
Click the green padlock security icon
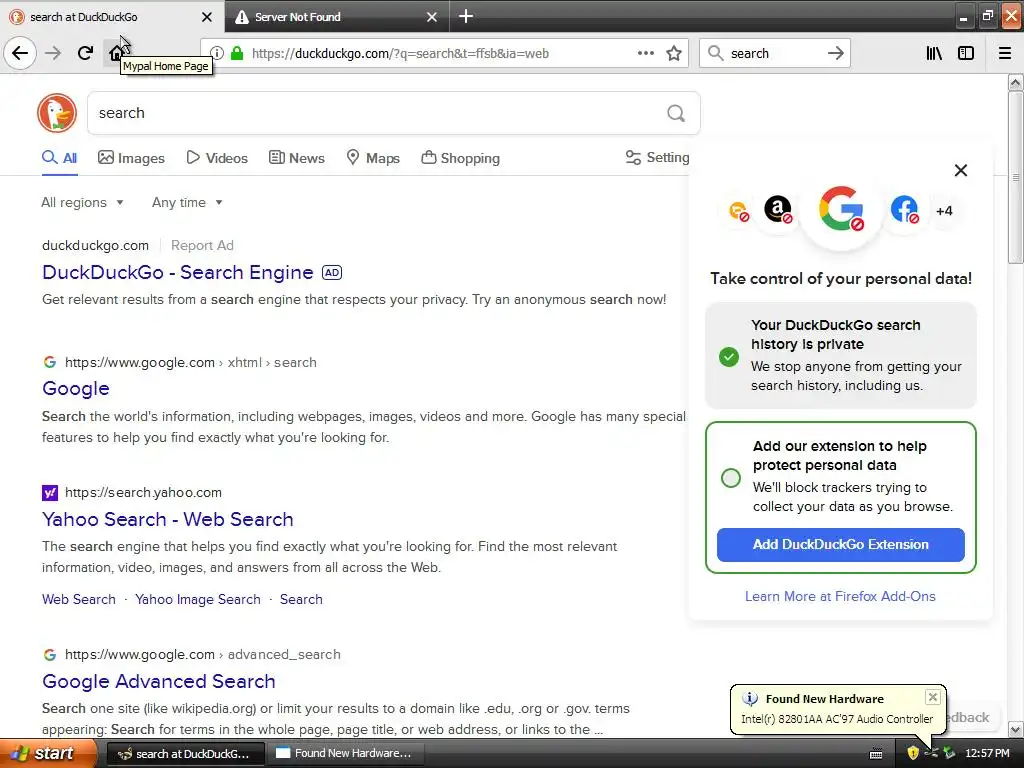point(238,53)
